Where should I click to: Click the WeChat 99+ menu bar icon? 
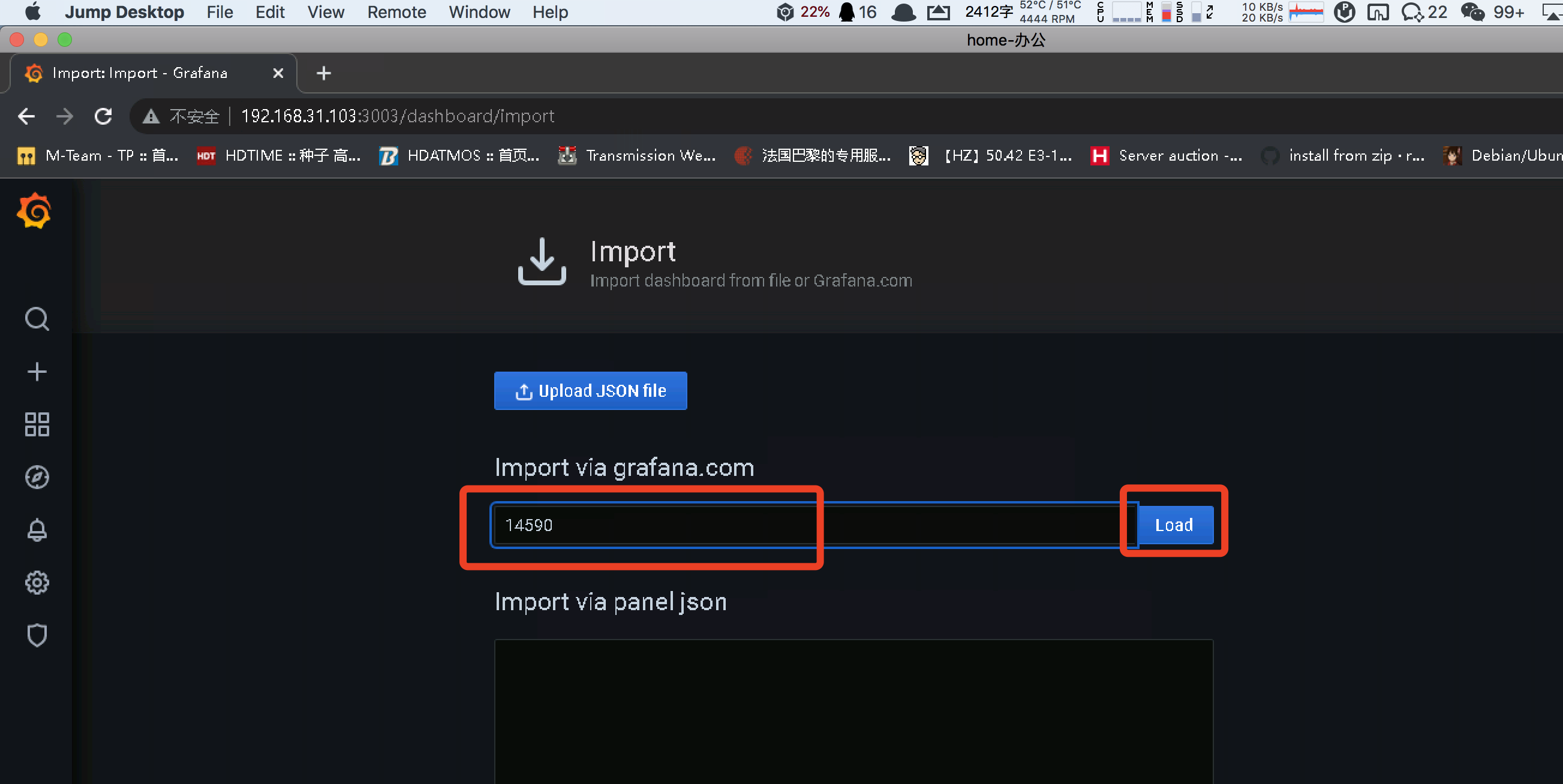(x=1493, y=12)
